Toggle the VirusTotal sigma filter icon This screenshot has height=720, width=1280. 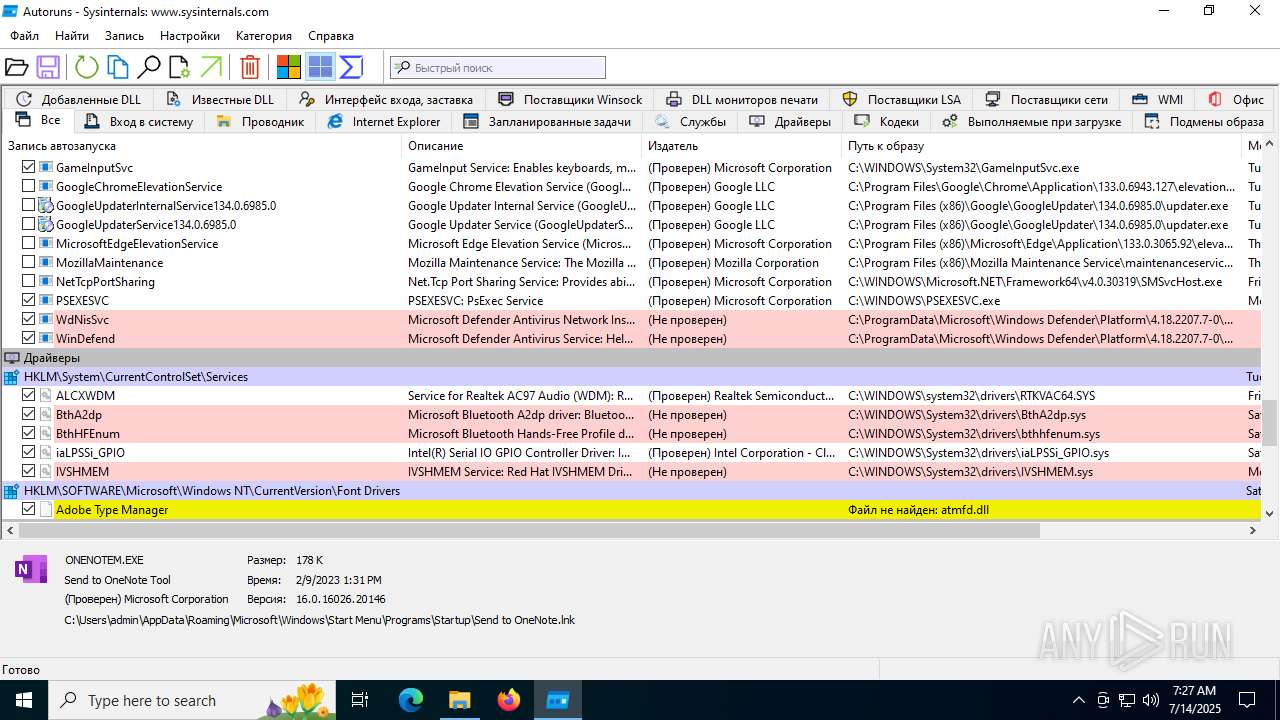(x=351, y=67)
